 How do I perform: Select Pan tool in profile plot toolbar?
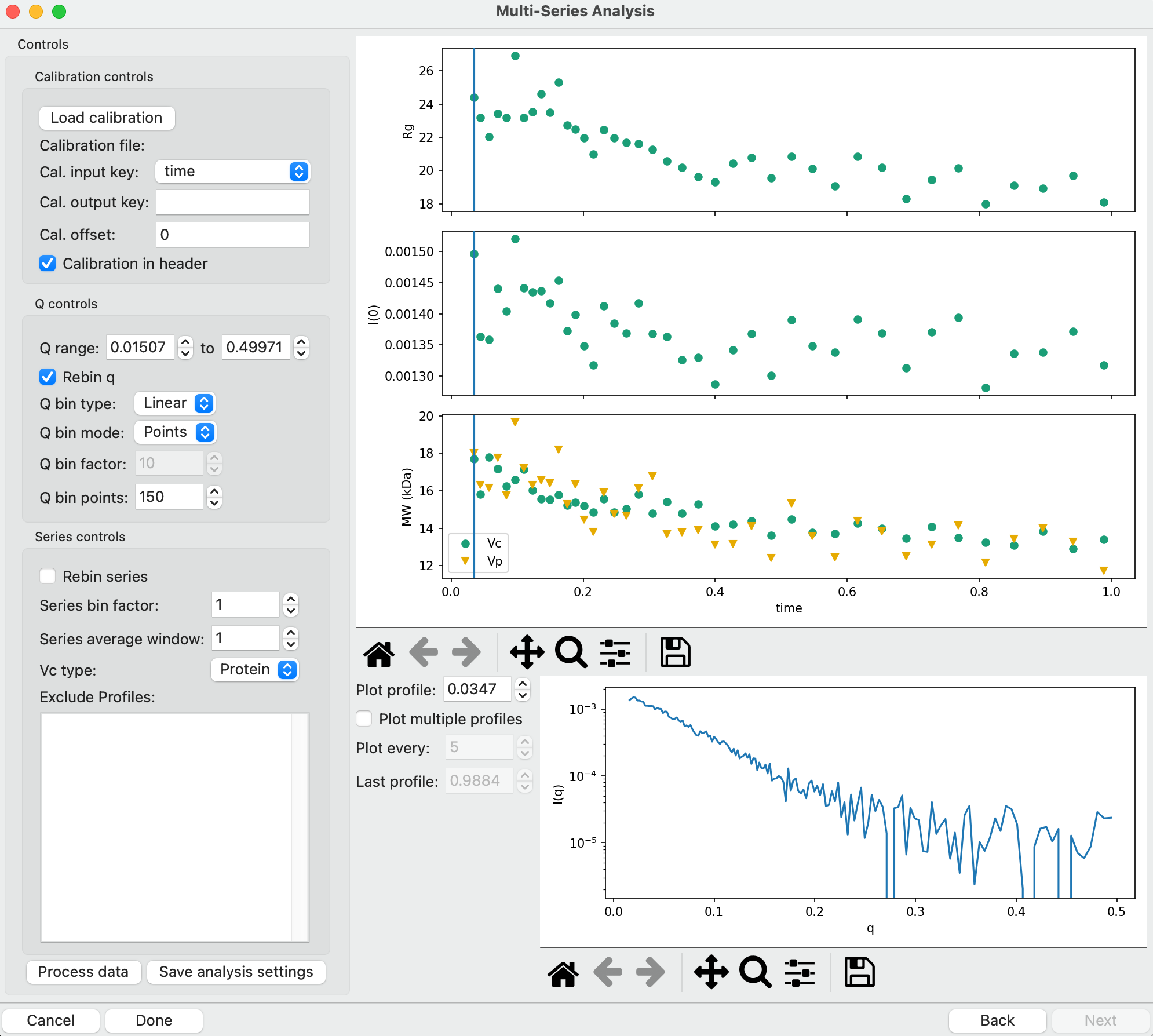(x=711, y=972)
